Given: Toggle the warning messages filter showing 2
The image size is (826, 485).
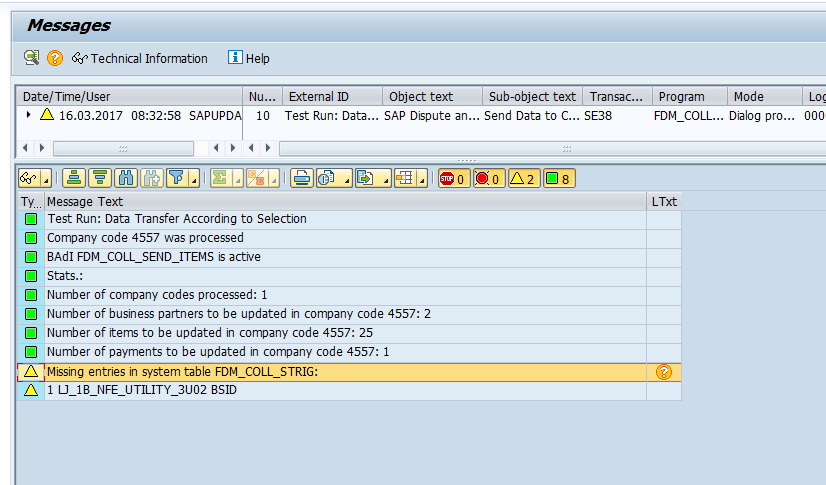Looking at the screenshot, I should point(524,179).
